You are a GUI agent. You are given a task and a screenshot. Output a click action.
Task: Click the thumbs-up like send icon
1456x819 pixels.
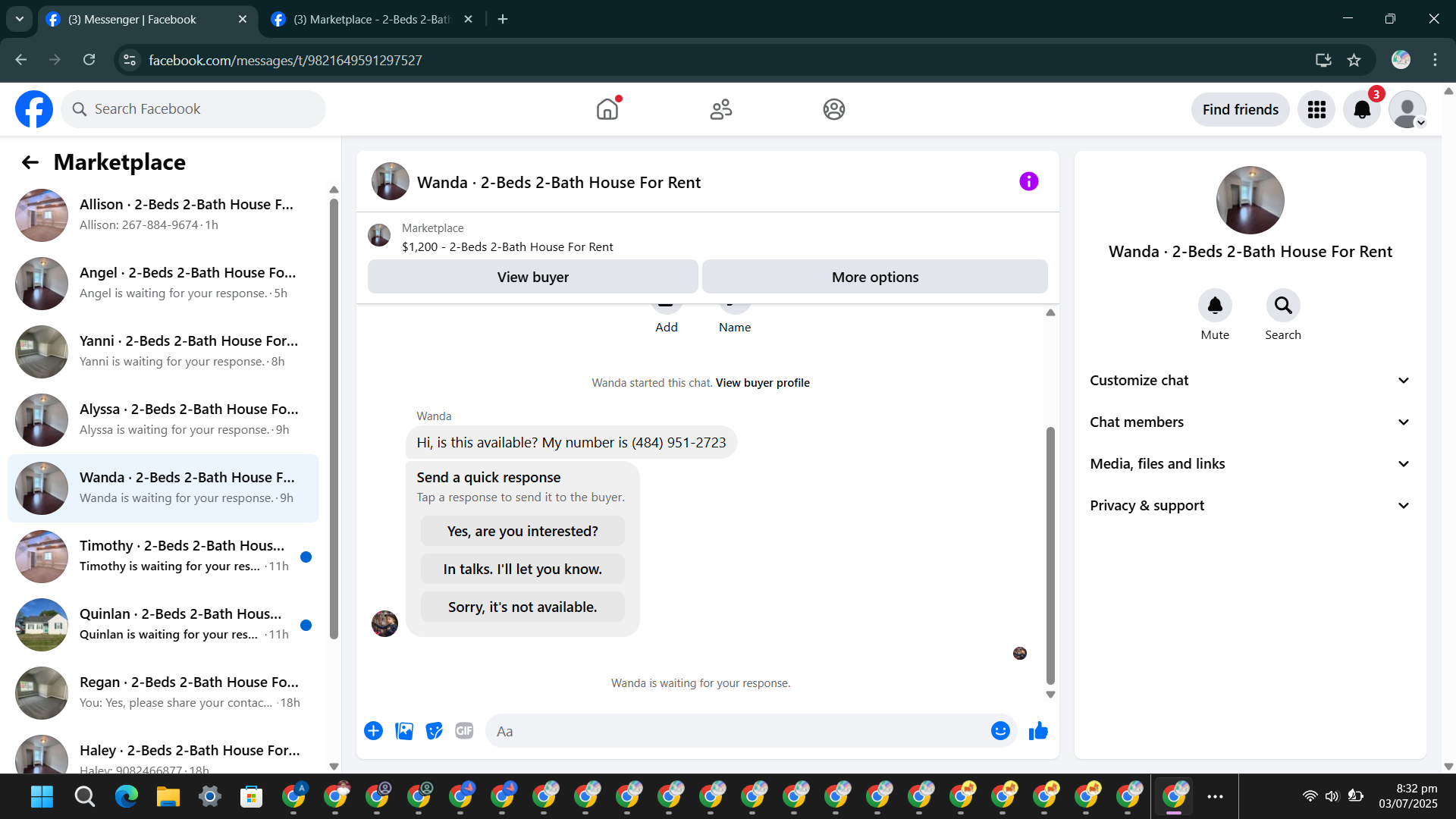pyautogui.click(x=1038, y=731)
